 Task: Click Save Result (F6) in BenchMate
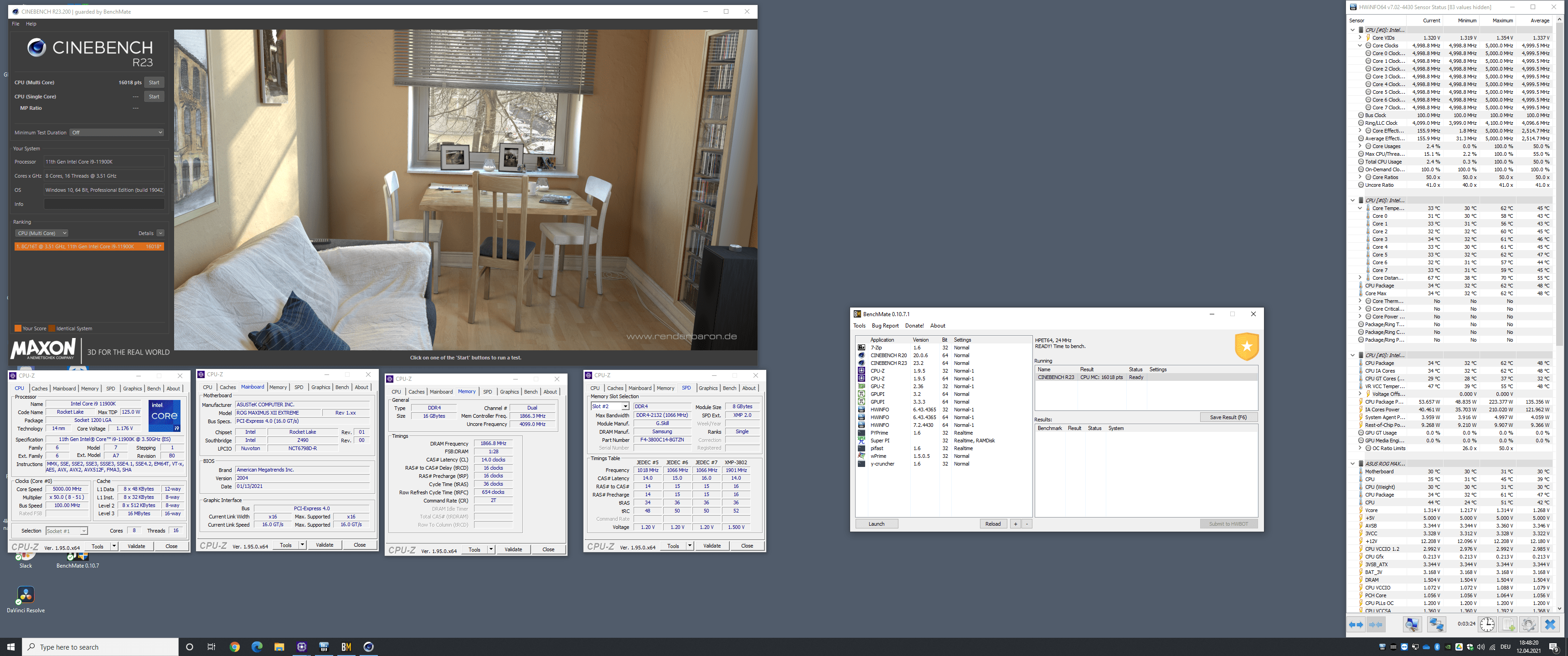pos(1228,417)
